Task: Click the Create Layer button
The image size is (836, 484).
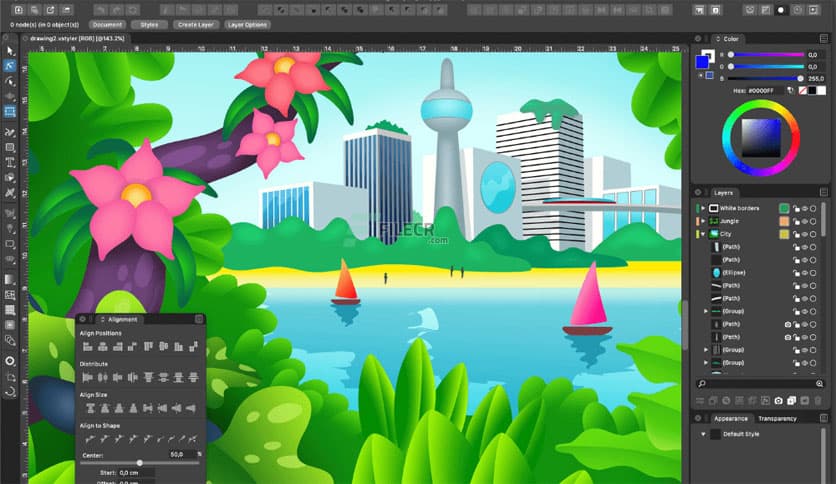Action: click(x=196, y=25)
